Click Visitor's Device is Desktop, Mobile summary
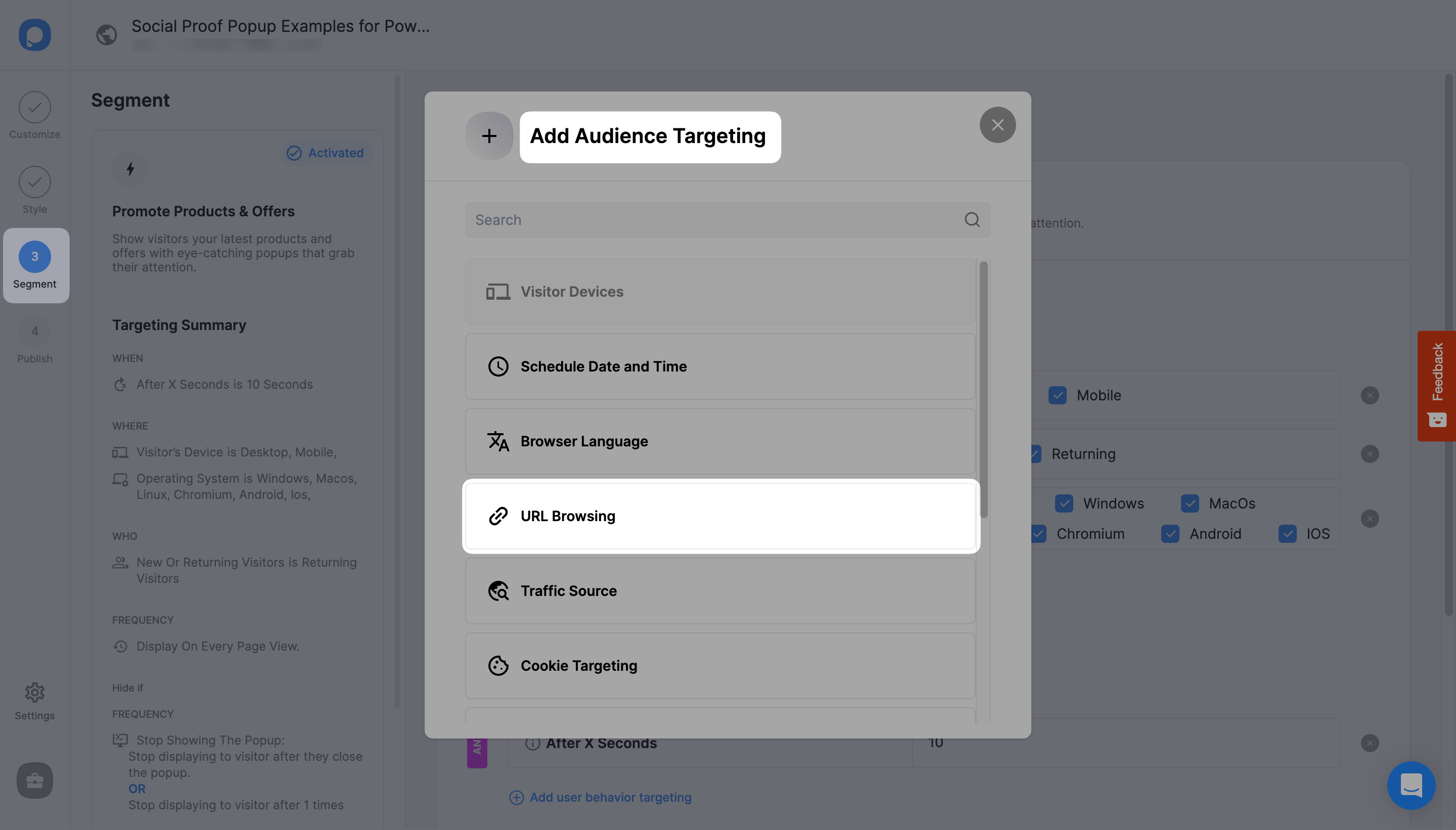Screen dimensions: 1456x830 (x=237, y=452)
